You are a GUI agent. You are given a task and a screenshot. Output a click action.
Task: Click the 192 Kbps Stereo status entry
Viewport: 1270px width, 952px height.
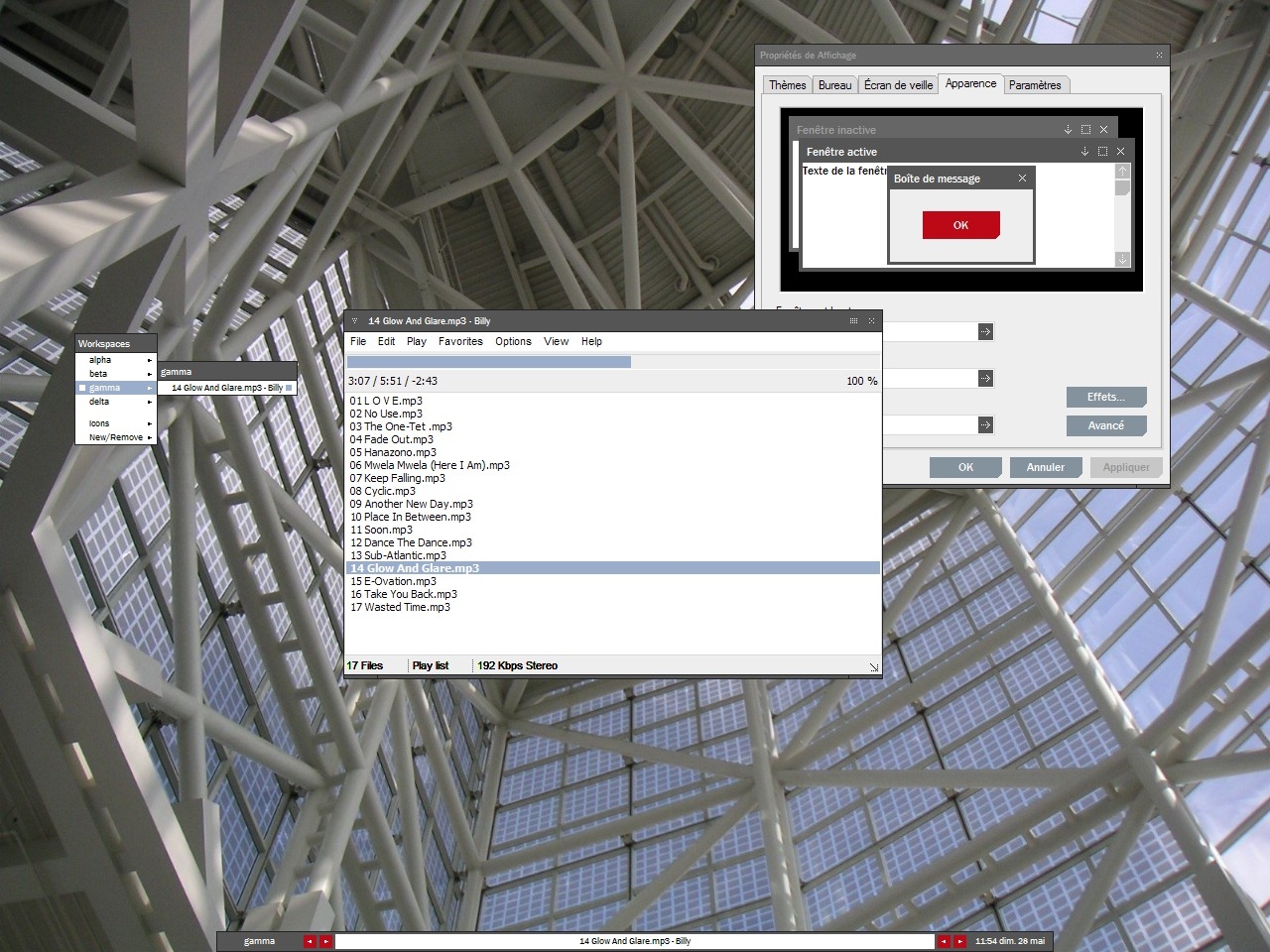(x=517, y=665)
